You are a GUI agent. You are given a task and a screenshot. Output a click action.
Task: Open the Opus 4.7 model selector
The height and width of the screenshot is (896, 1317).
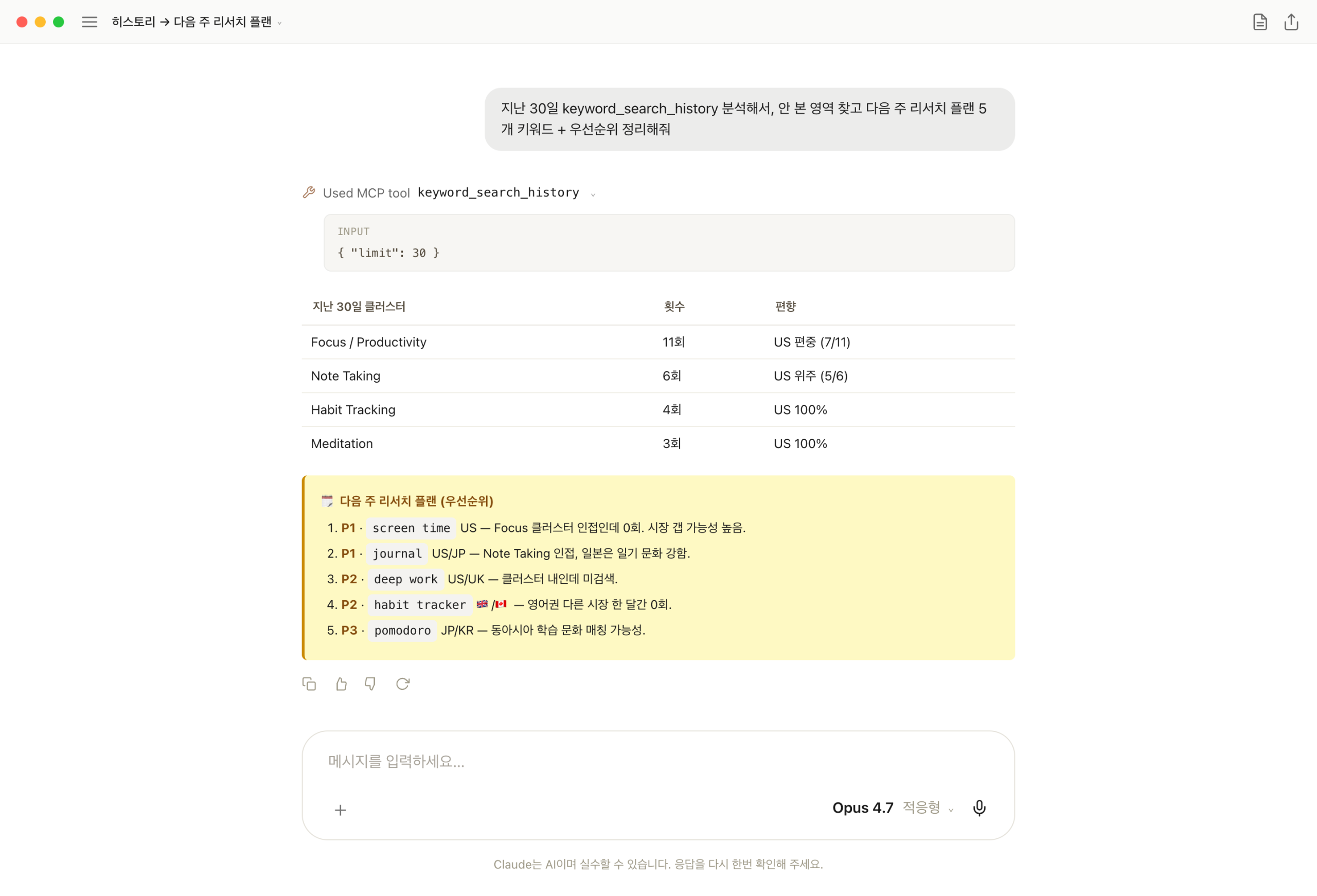tap(892, 808)
